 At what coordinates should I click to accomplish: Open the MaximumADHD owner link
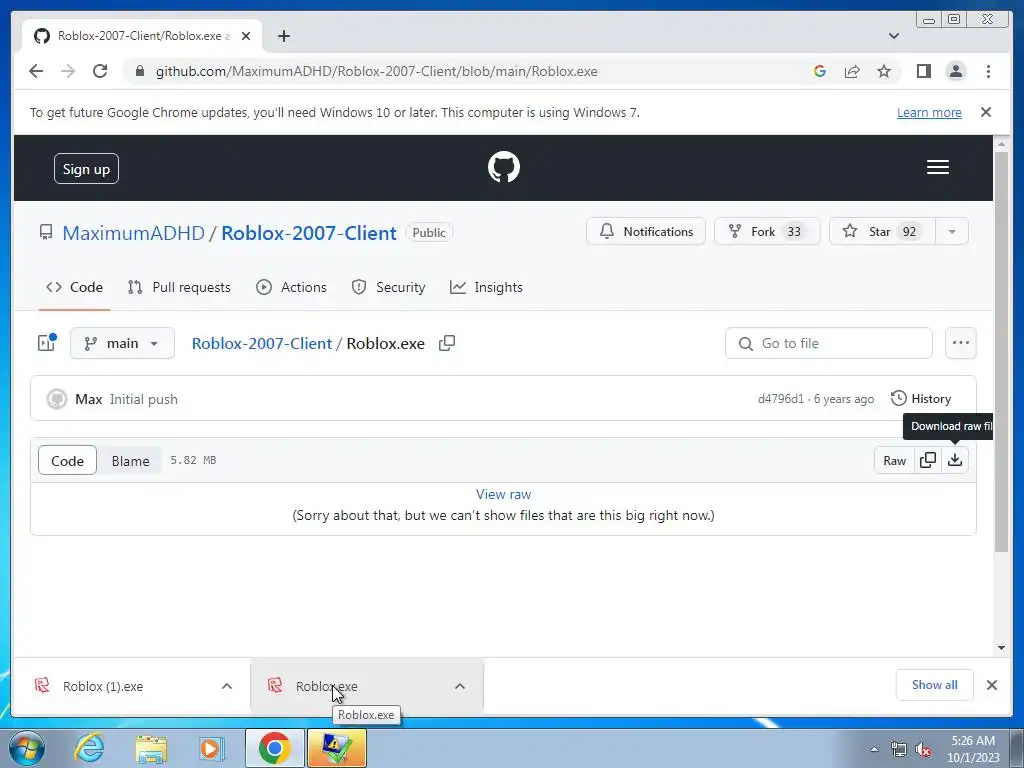134,233
